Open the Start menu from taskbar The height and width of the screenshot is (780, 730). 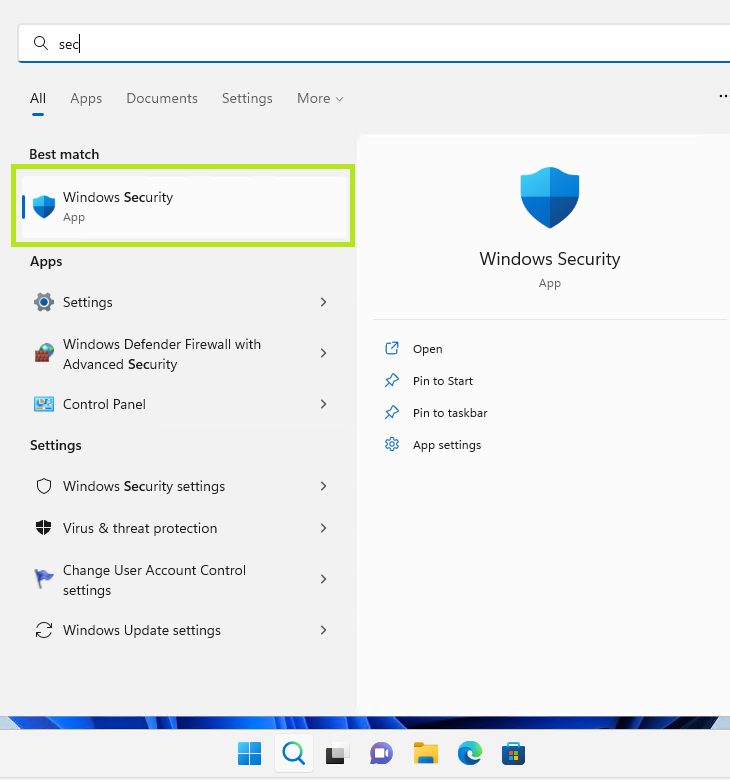click(249, 753)
